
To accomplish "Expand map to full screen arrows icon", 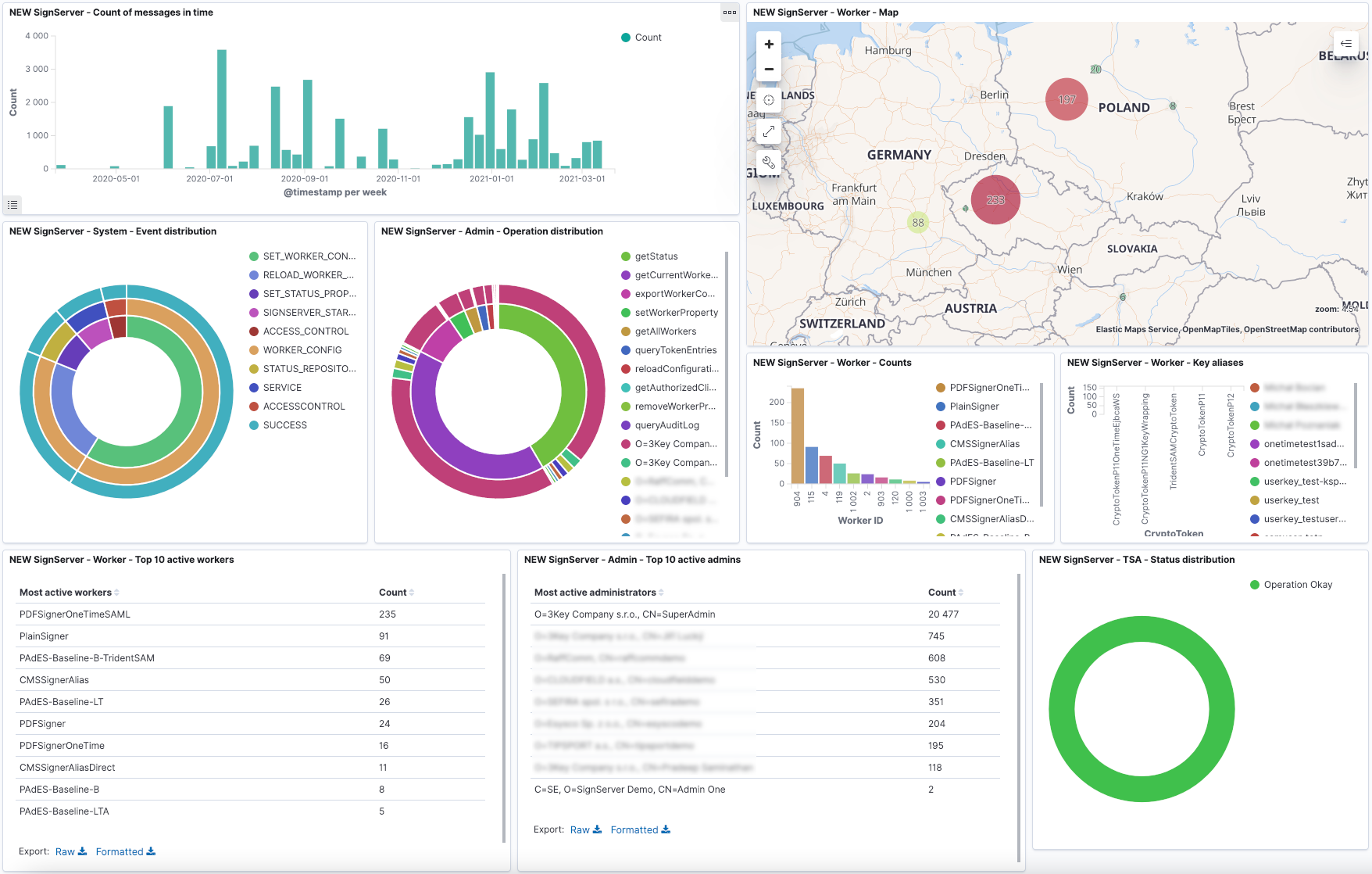I will tap(769, 131).
